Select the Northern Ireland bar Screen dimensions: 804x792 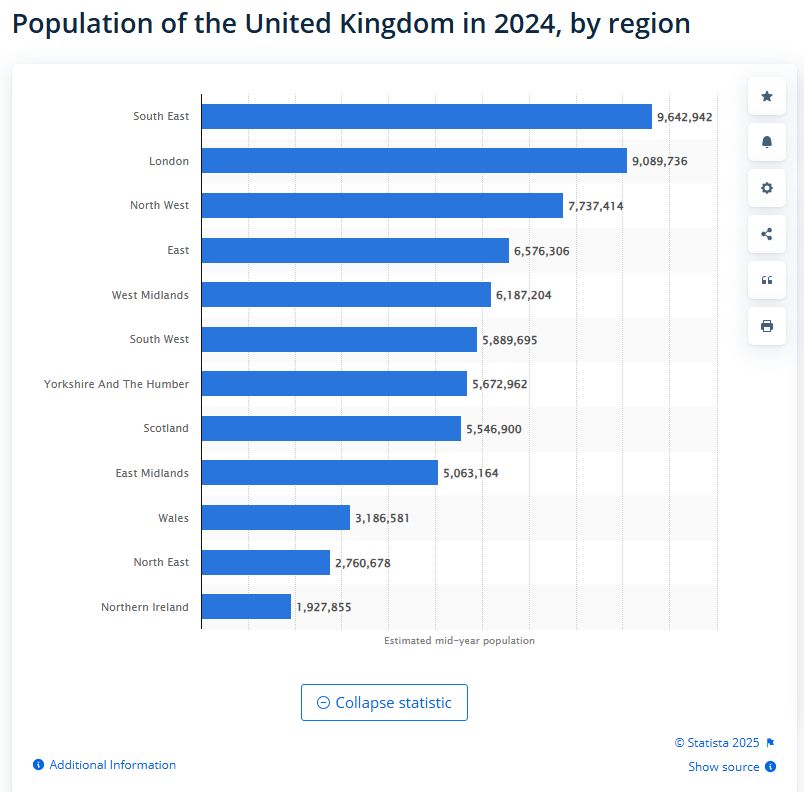(x=245, y=606)
